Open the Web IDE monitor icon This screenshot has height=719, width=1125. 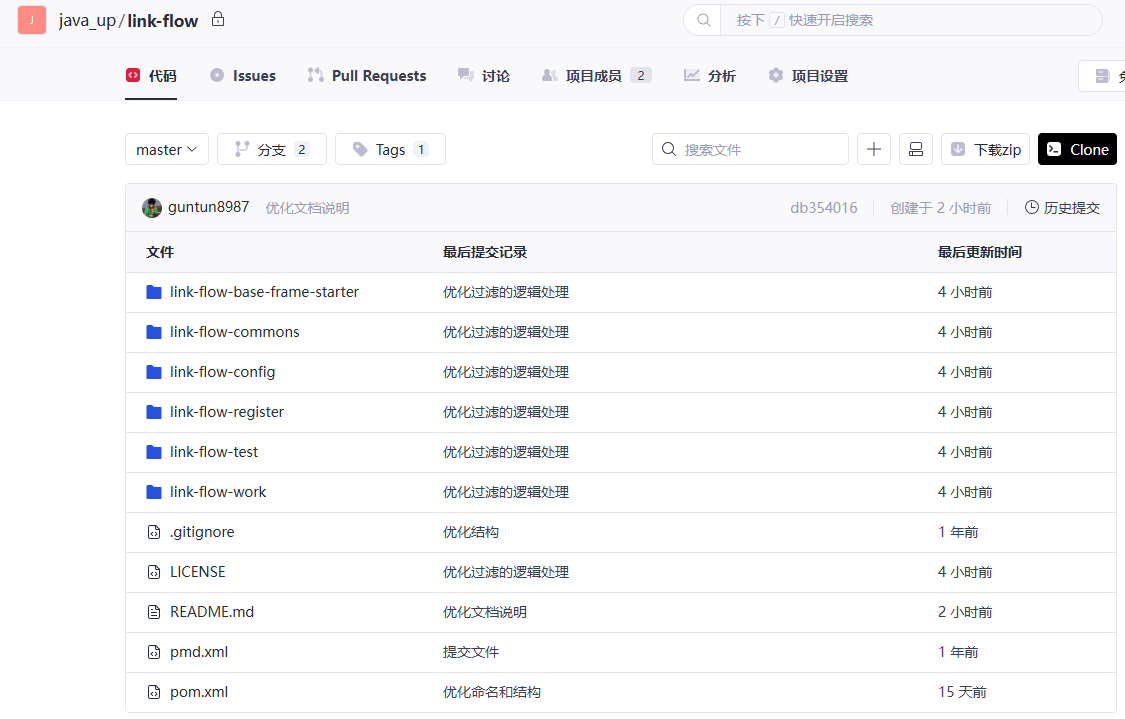click(915, 149)
